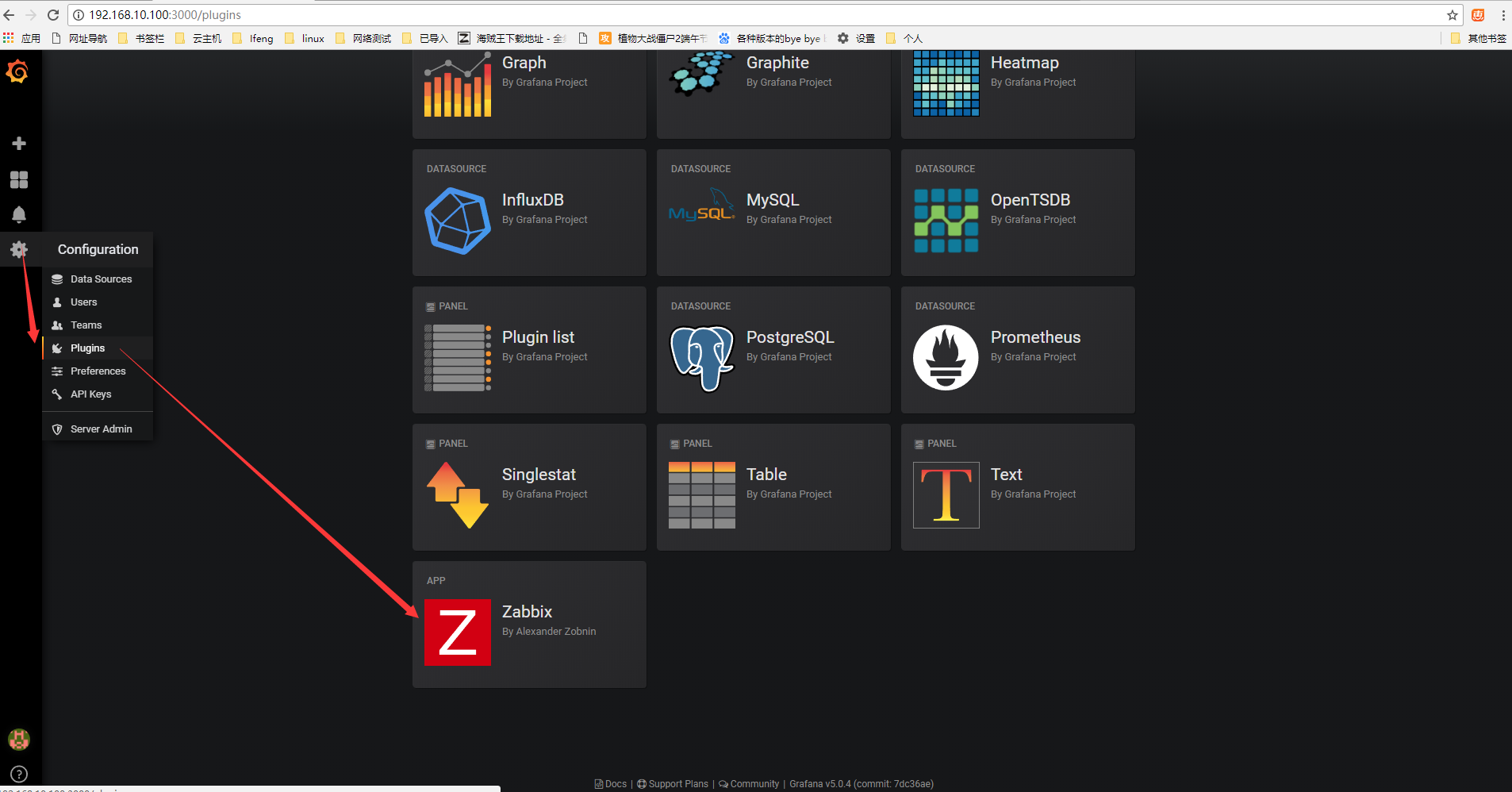The image size is (1512, 792).
Task: Open the Community footer link
Action: point(749,784)
